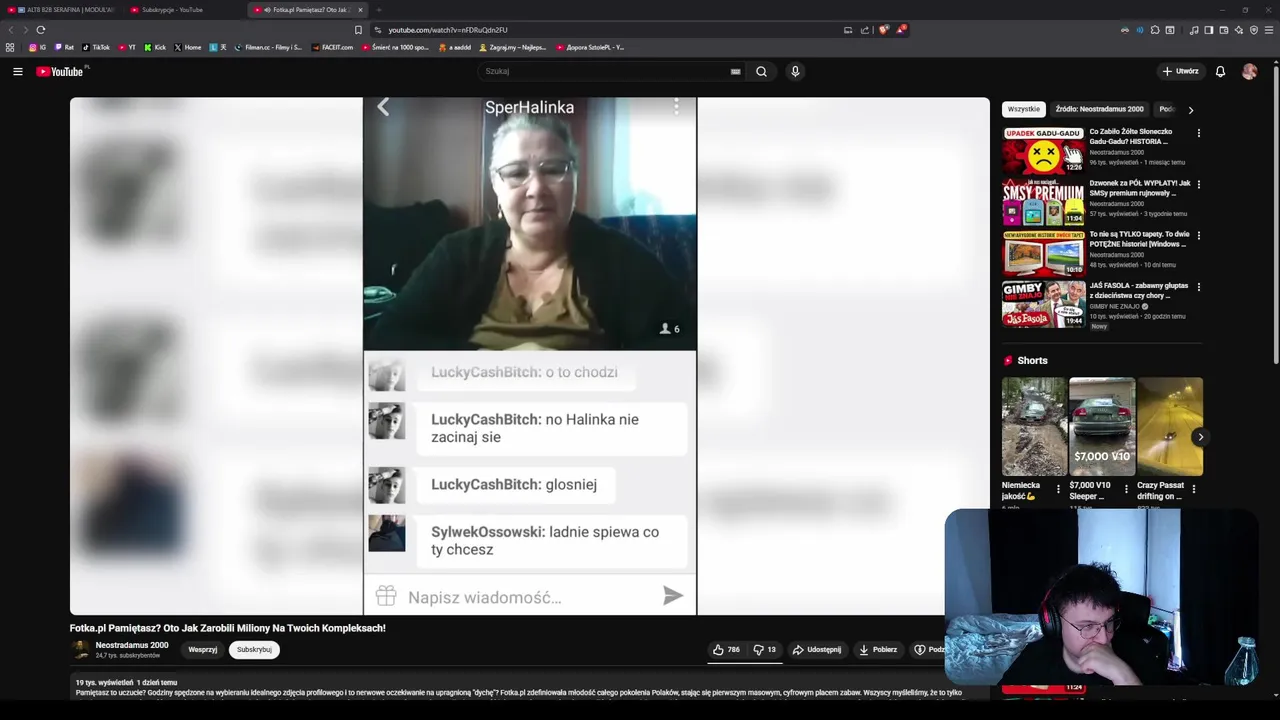Image resolution: width=1280 pixels, height=720 pixels.
Task: Open the Windows tapety video thumbnail
Action: pos(1043,253)
